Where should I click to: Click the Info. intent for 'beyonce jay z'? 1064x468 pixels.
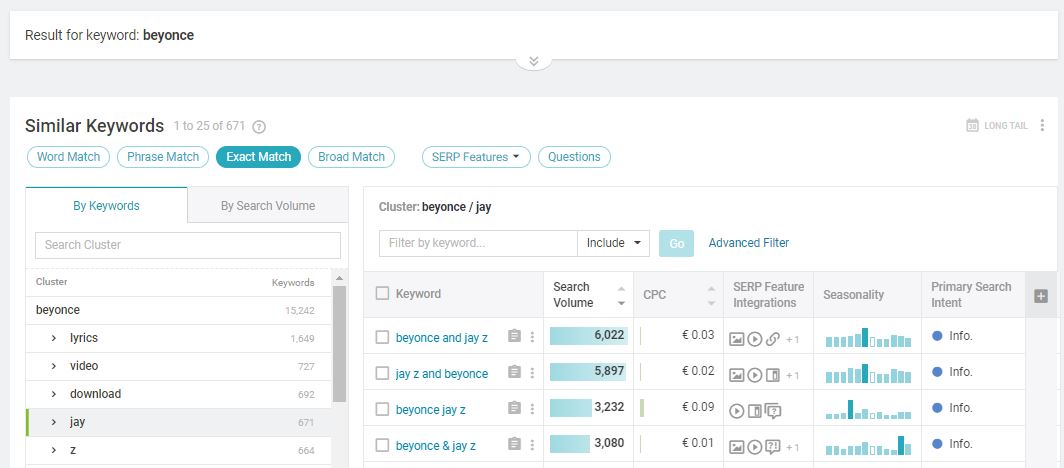point(953,408)
